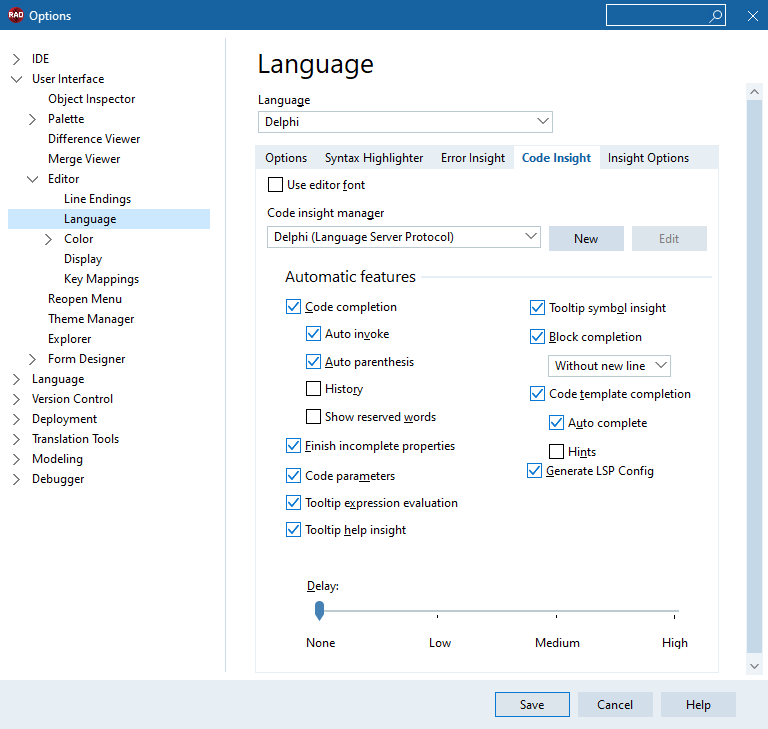Expand the Palette node

pos(32,119)
